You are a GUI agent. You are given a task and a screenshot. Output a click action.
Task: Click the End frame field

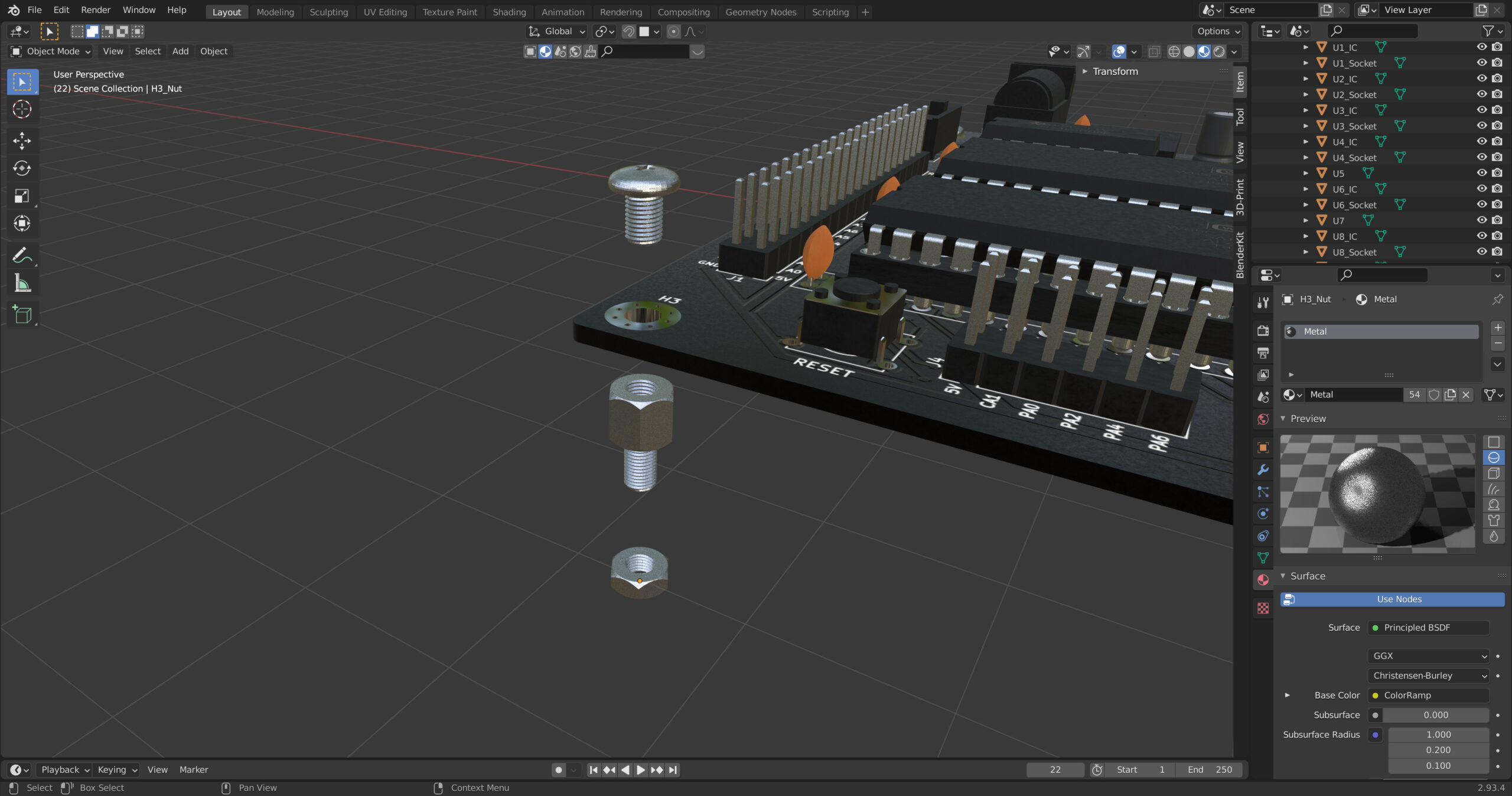click(1209, 769)
